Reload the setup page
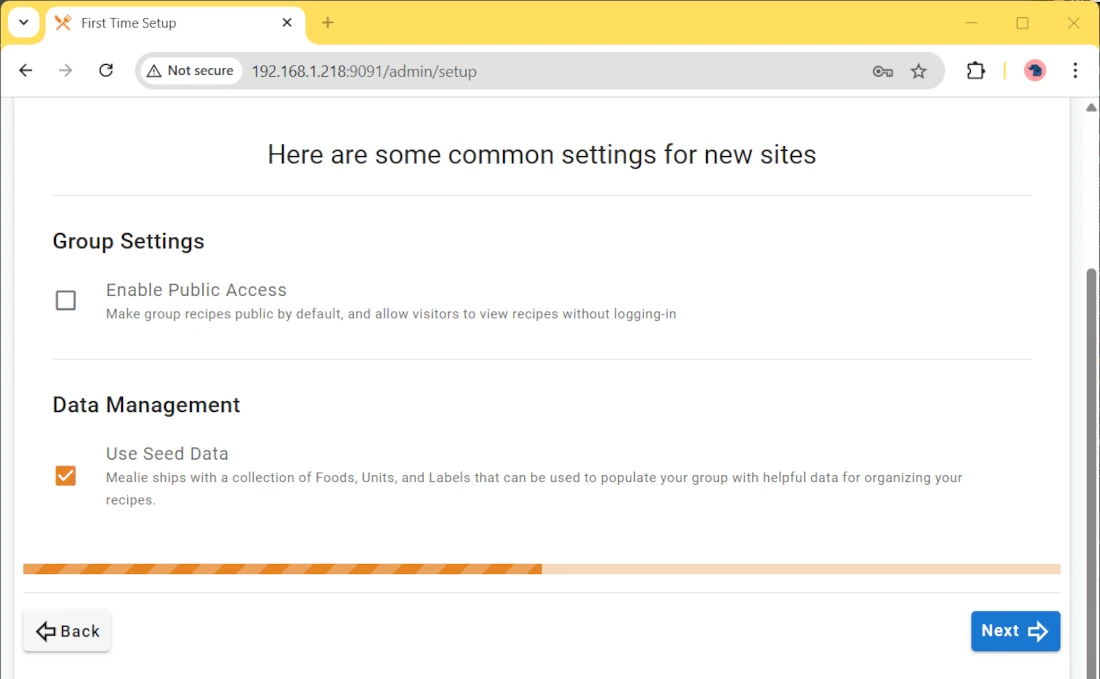The image size is (1100, 679). tap(106, 70)
